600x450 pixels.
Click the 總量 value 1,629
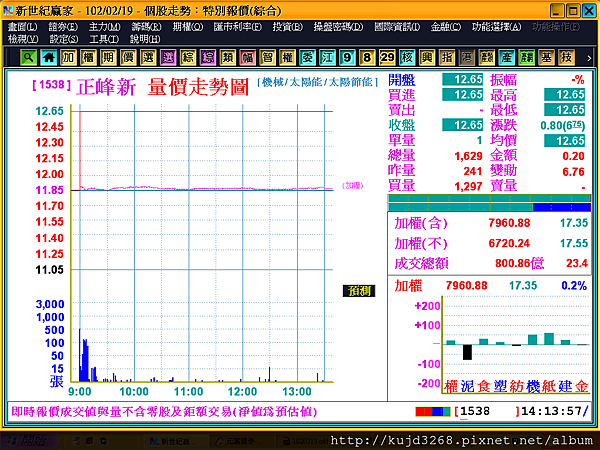point(468,156)
